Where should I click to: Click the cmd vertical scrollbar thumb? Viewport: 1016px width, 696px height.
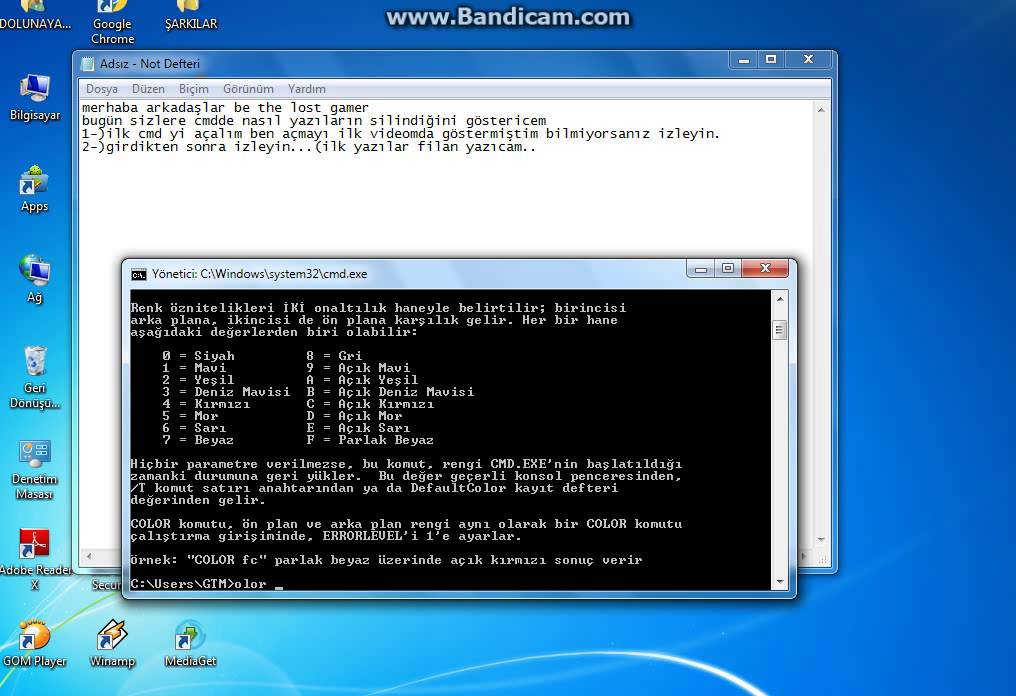pyautogui.click(x=780, y=331)
